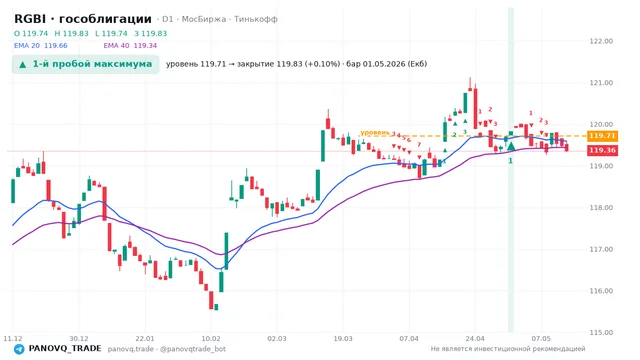The height and width of the screenshot is (360, 640).
Task: Click the '11.12' date axis label
Action: point(13,339)
